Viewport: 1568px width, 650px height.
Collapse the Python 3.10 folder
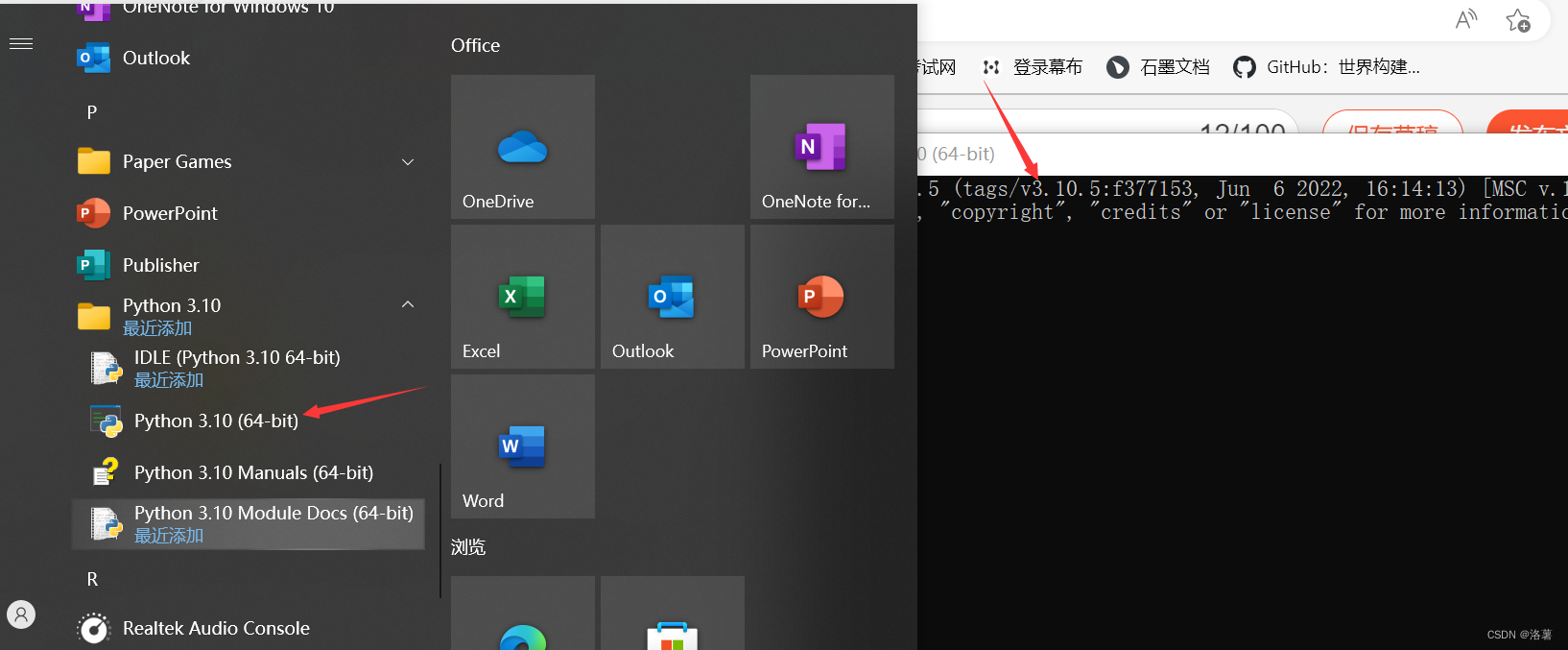pos(248,316)
